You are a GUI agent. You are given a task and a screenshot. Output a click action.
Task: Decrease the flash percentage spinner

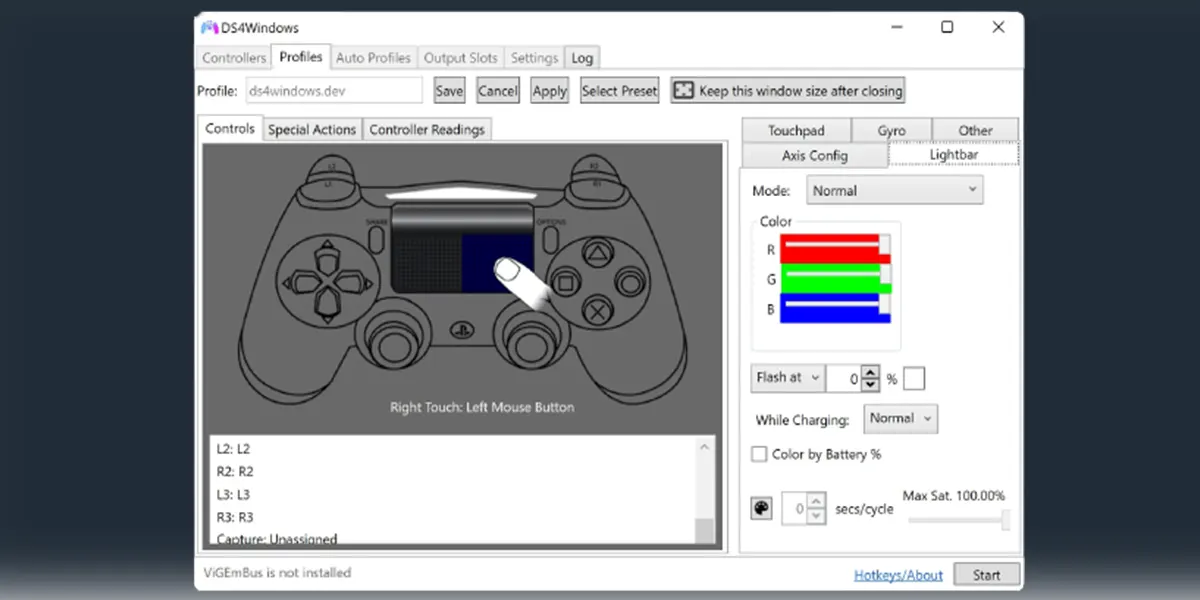(x=870, y=385)
